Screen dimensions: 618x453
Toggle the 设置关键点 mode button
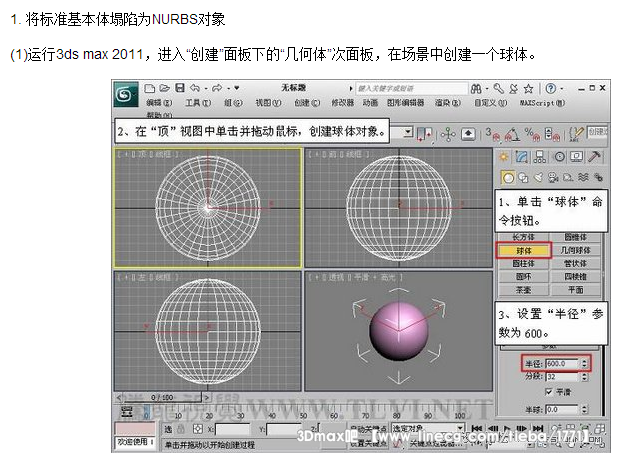pyautogui.click(x=369, y=443)
